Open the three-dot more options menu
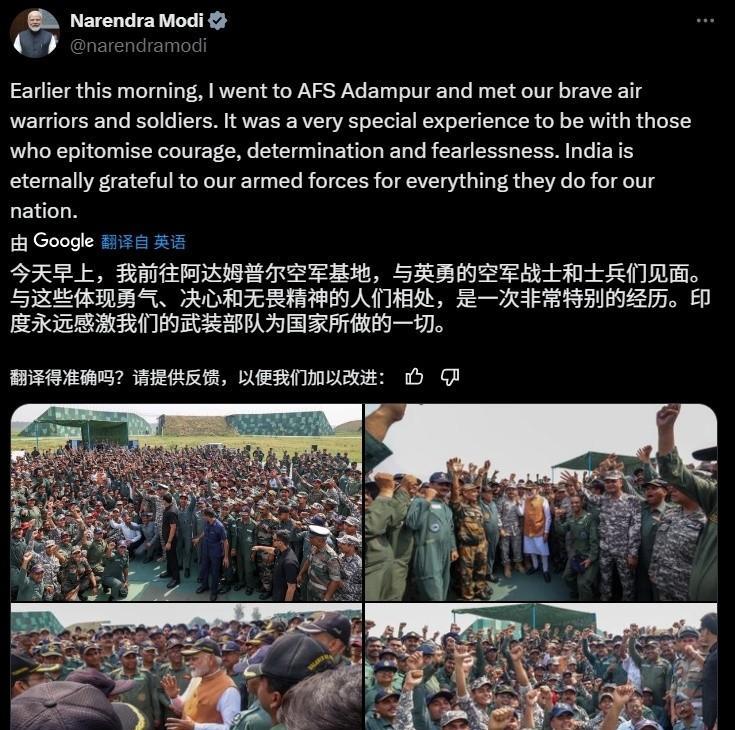This screenshot has width=735, height=730. click(x=705, y=21)
